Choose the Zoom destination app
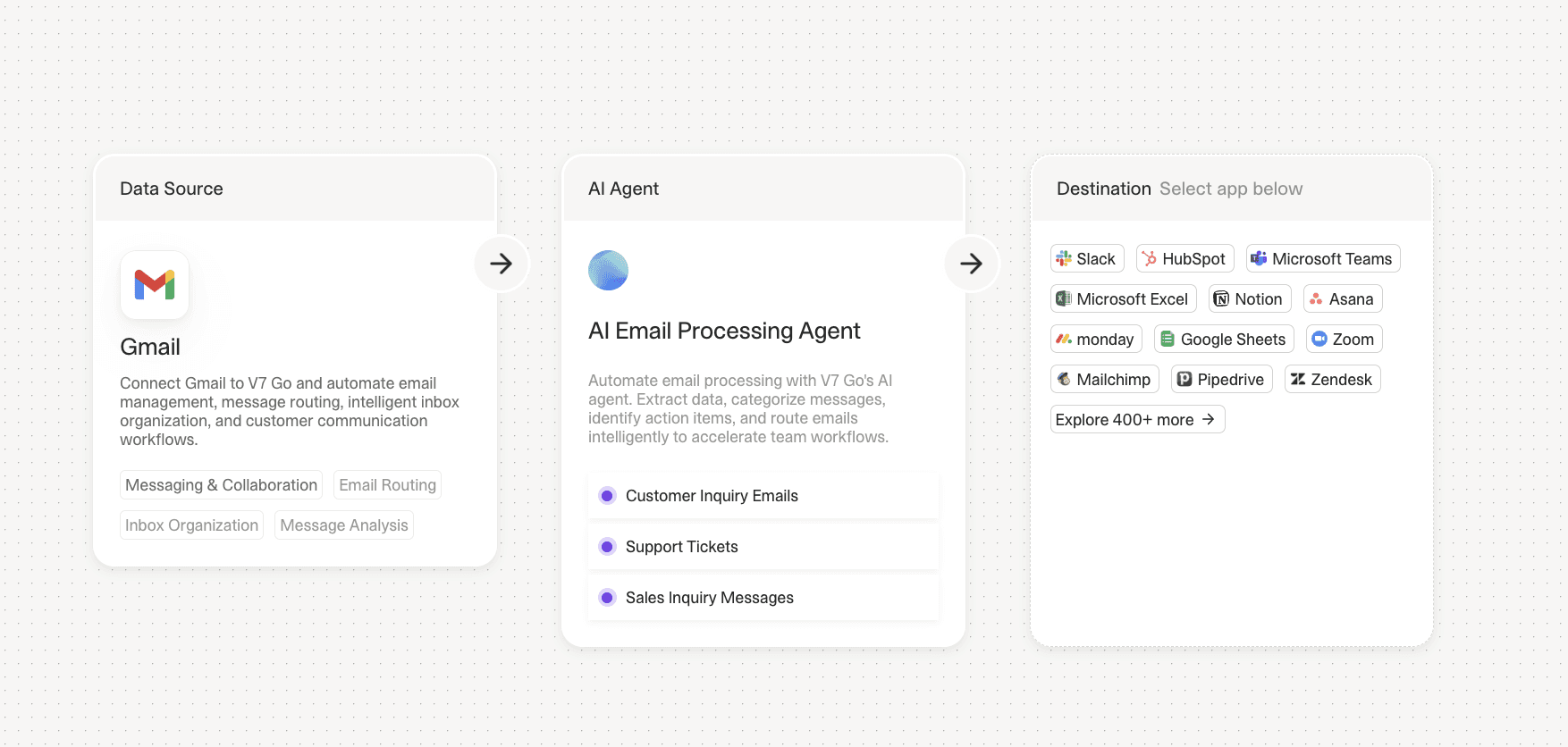 [1345, 339]
